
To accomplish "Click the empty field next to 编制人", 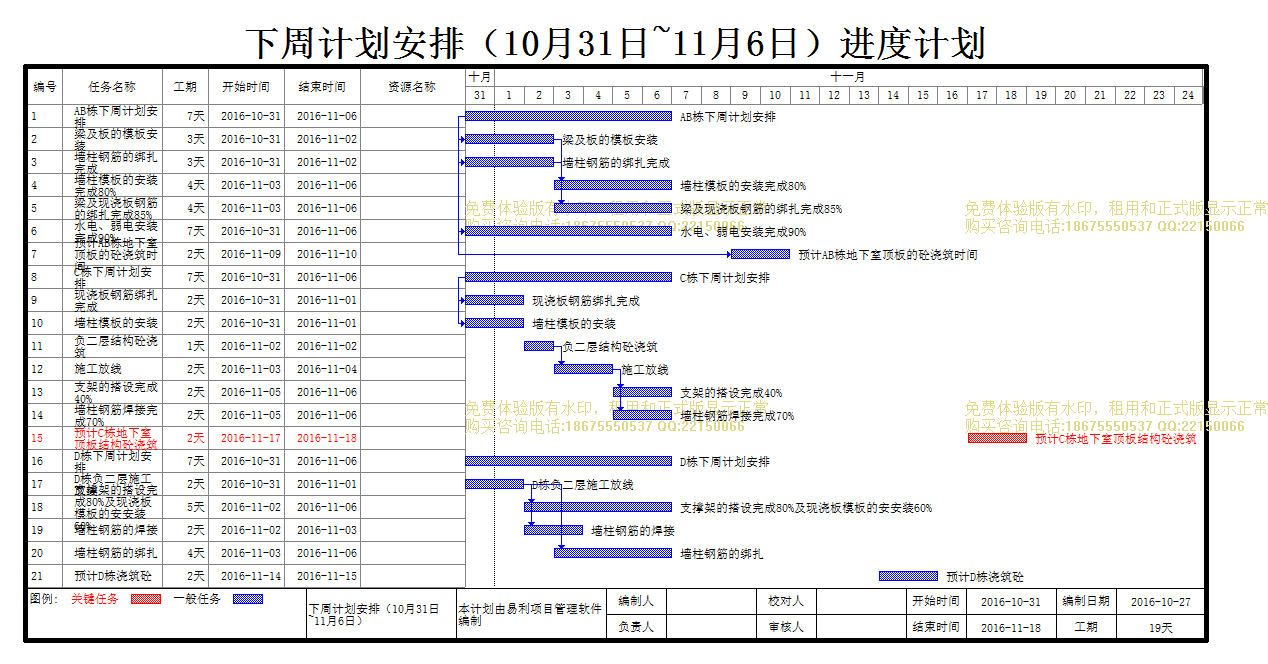I will pyautogui.click(x=711, y=601).
